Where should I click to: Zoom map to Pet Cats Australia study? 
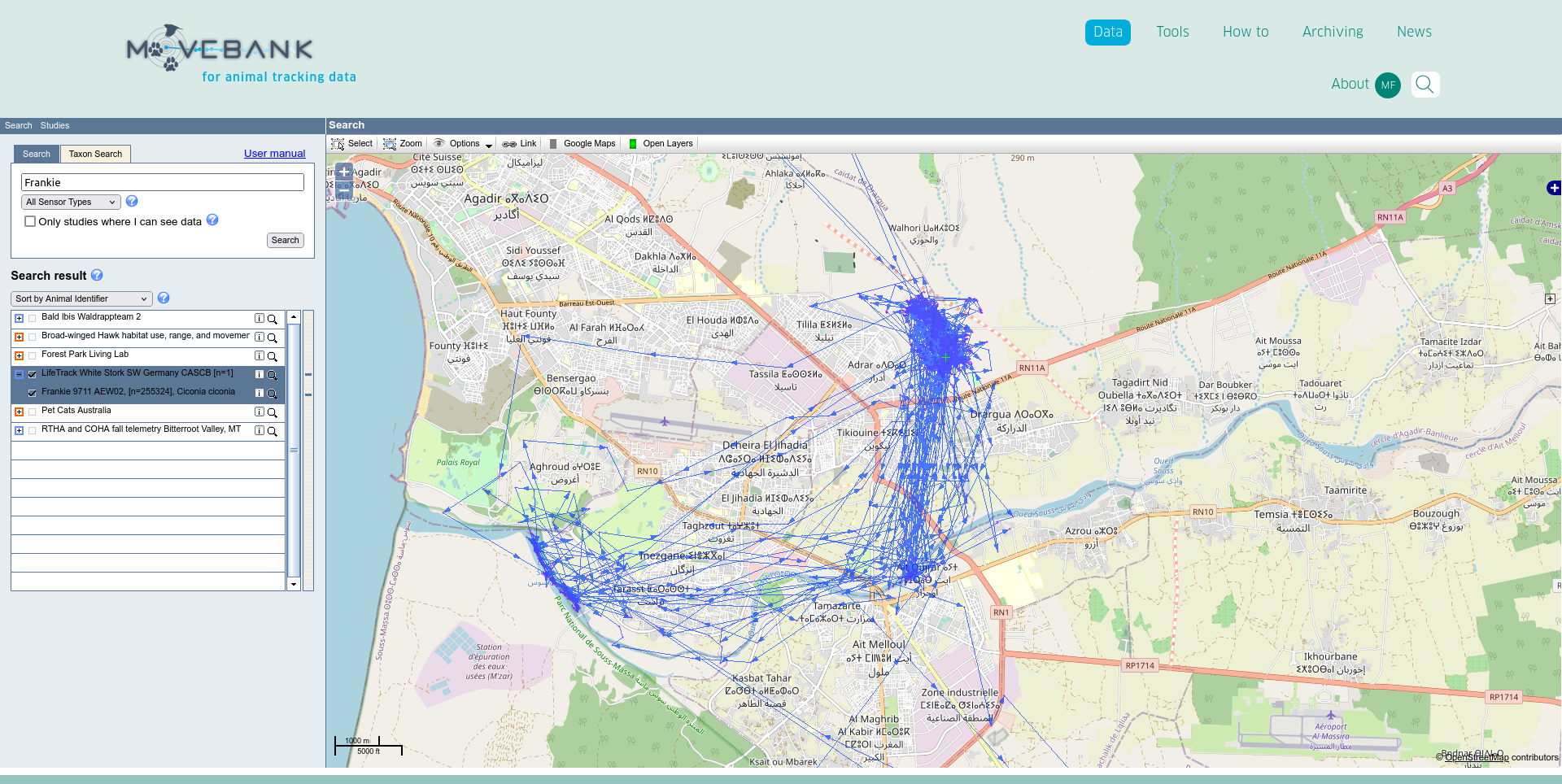coord(273,412)
